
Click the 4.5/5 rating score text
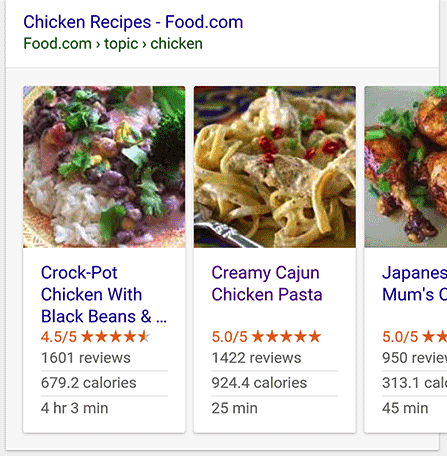[x=59, y=337]
